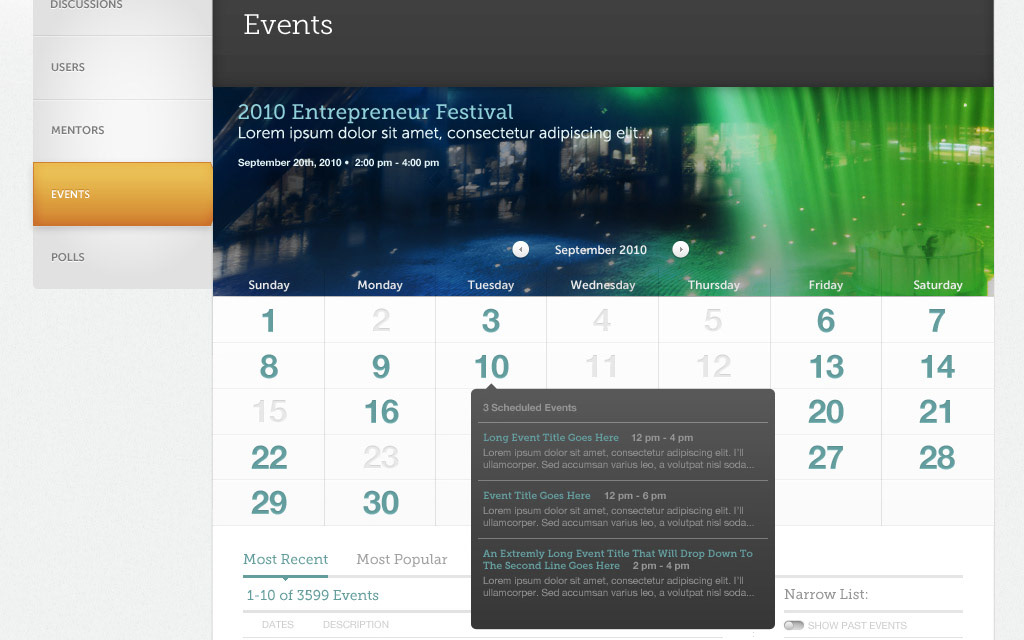Viewport: 1024px width, 640px height.
Task: Select day 16 on the calendar
Action: point(381,412)
